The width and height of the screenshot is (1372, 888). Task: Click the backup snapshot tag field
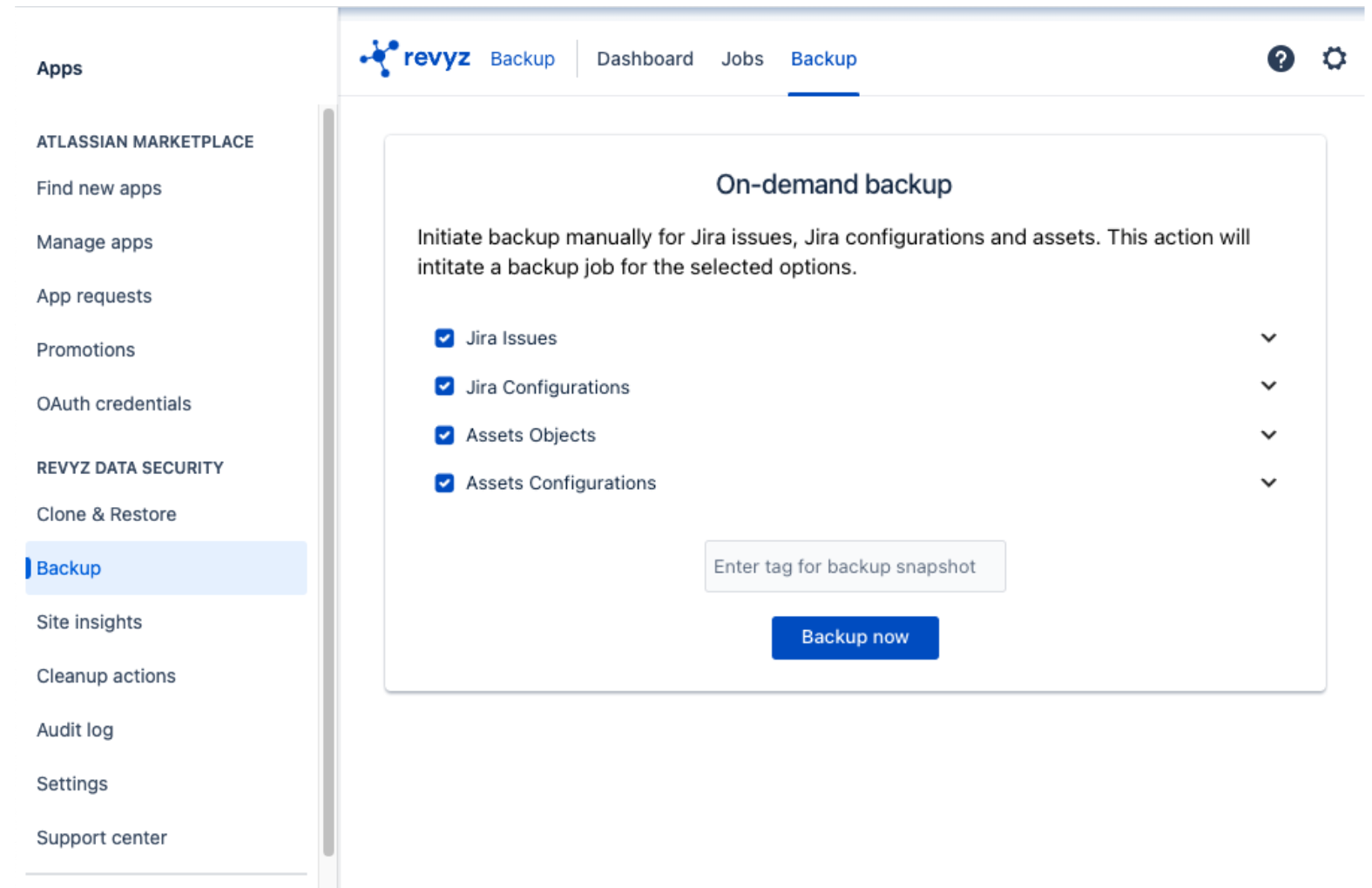click(x=855, y=566)
